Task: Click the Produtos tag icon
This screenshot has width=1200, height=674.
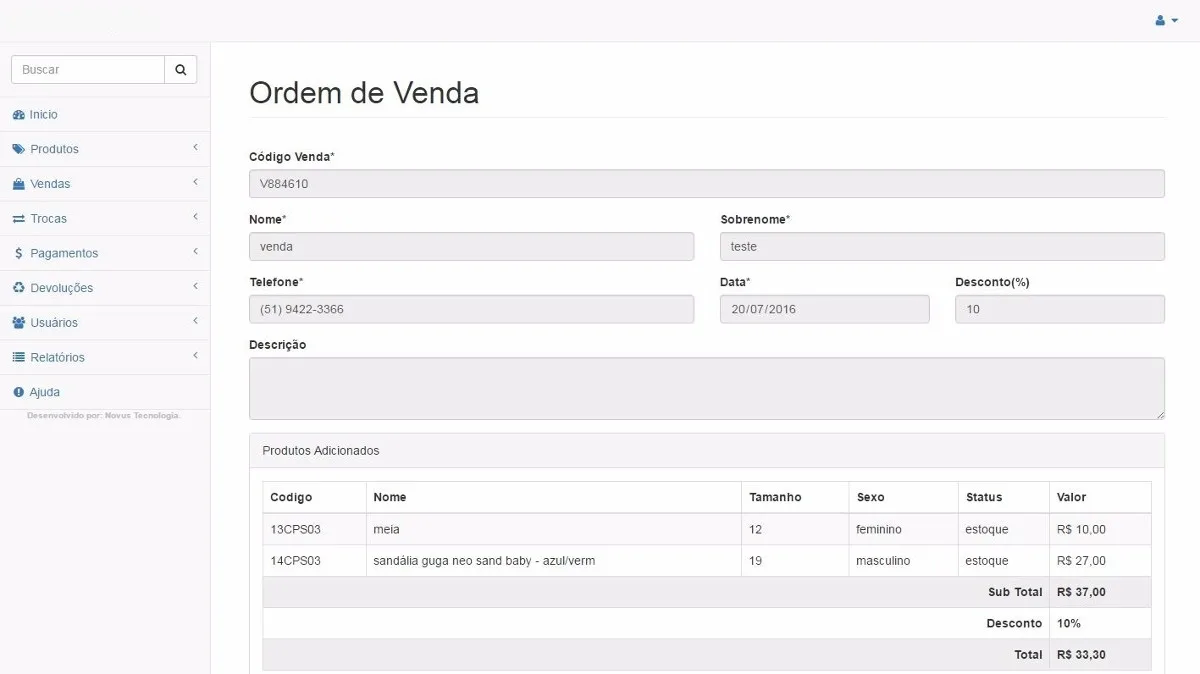Action: click(x=18, y=149)
